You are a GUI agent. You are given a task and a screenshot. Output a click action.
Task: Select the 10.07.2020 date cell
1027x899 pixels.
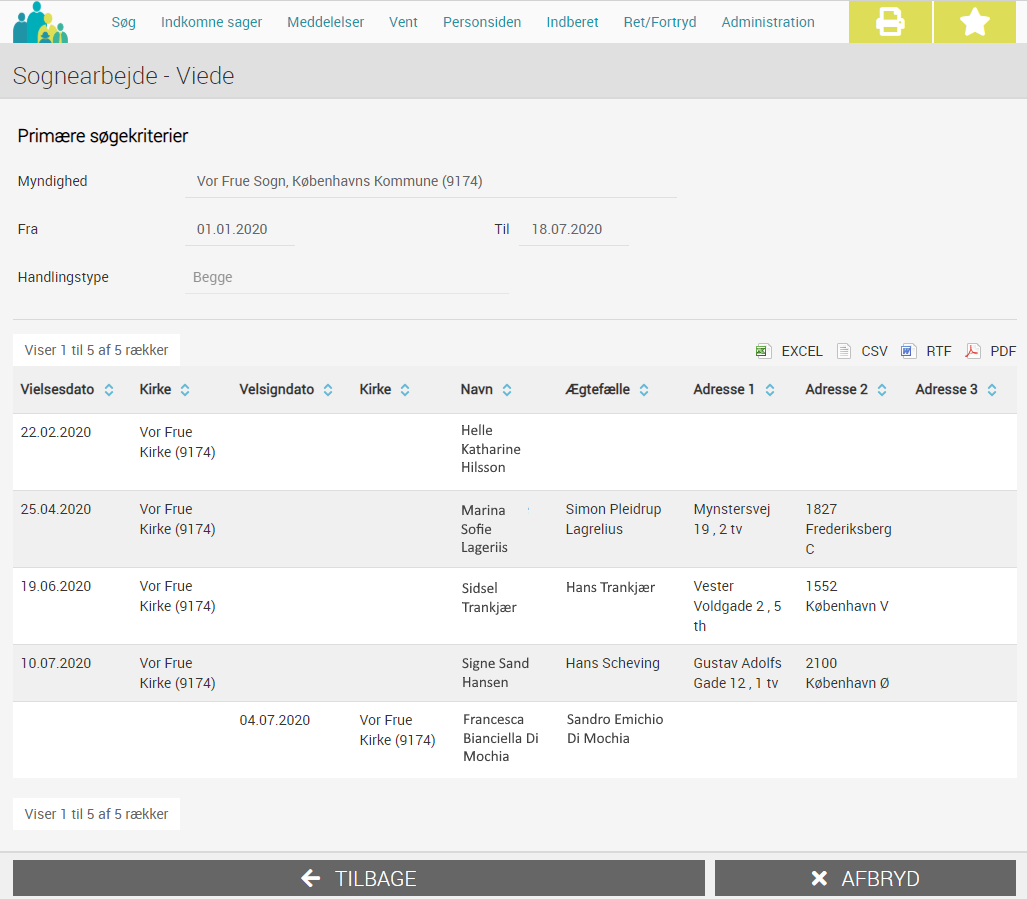pos(56,663)
